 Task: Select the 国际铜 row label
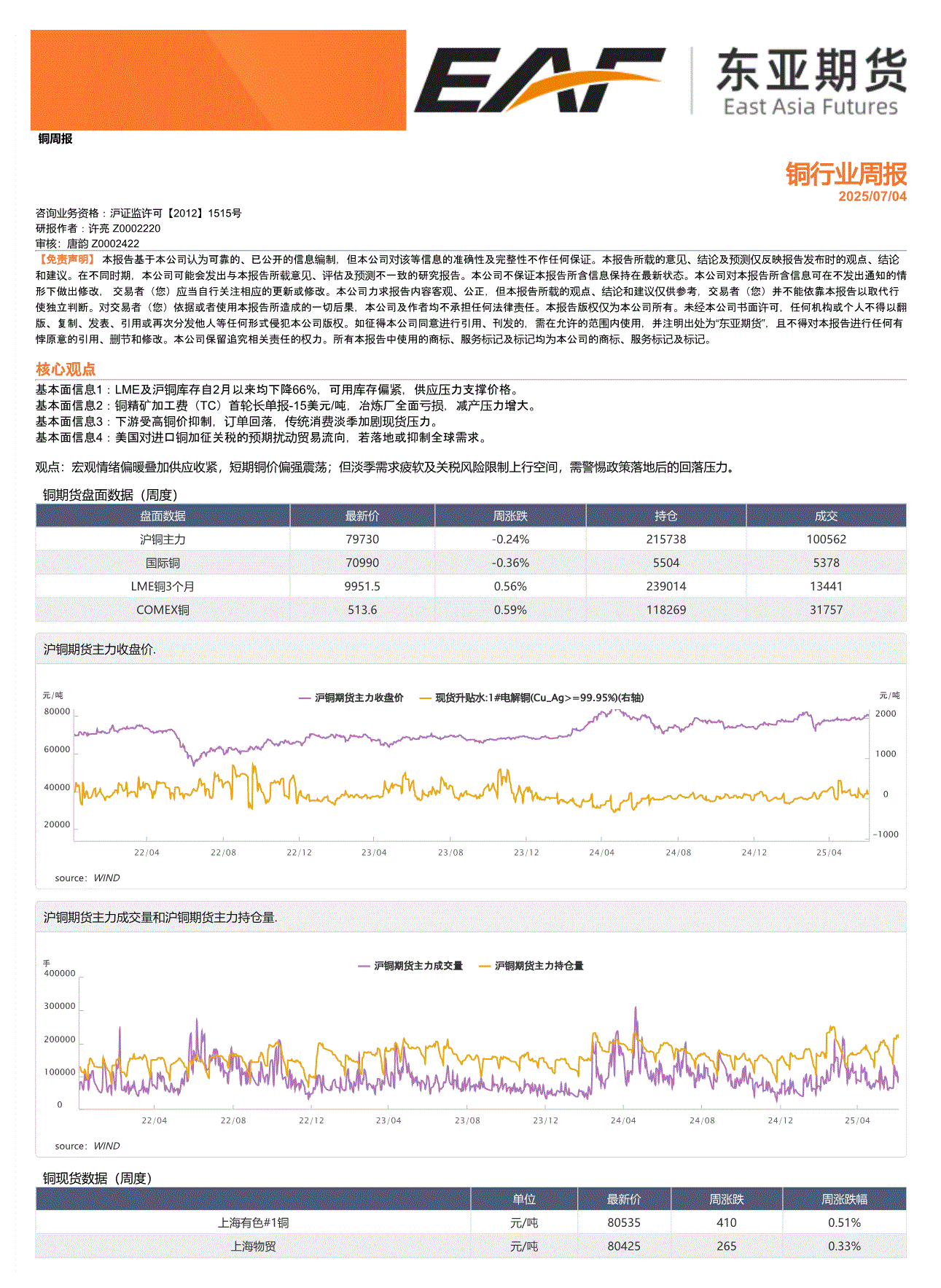pos(163,563)
